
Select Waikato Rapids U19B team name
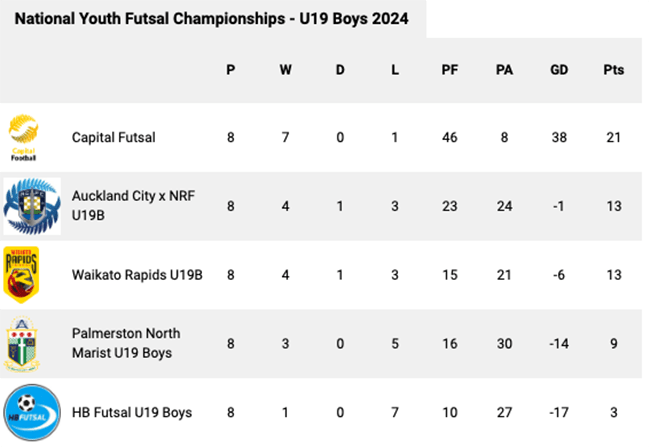137,274
